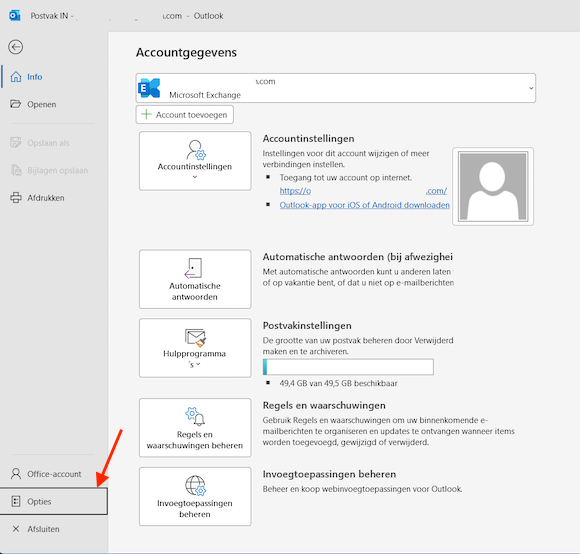Image resolution: width=580 pixels, height=554 pixels.
Task: Expand the Accountinstellingen chevron
Action: click(x=195, y=177)
